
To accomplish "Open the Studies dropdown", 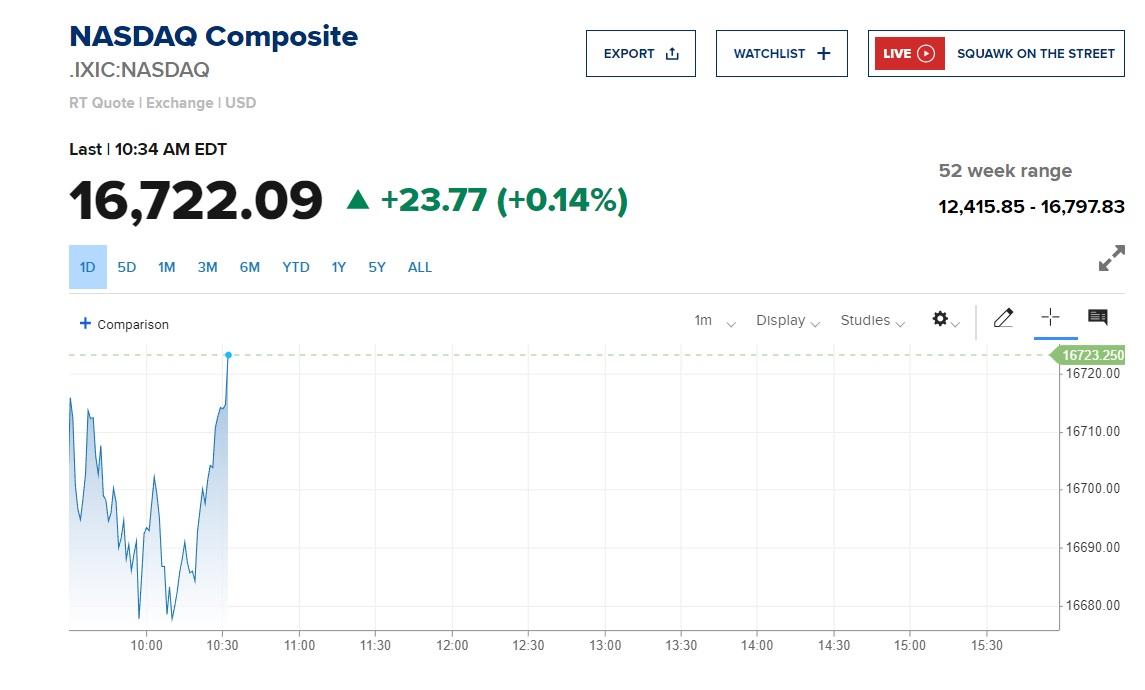I will [x=872, y=321].
